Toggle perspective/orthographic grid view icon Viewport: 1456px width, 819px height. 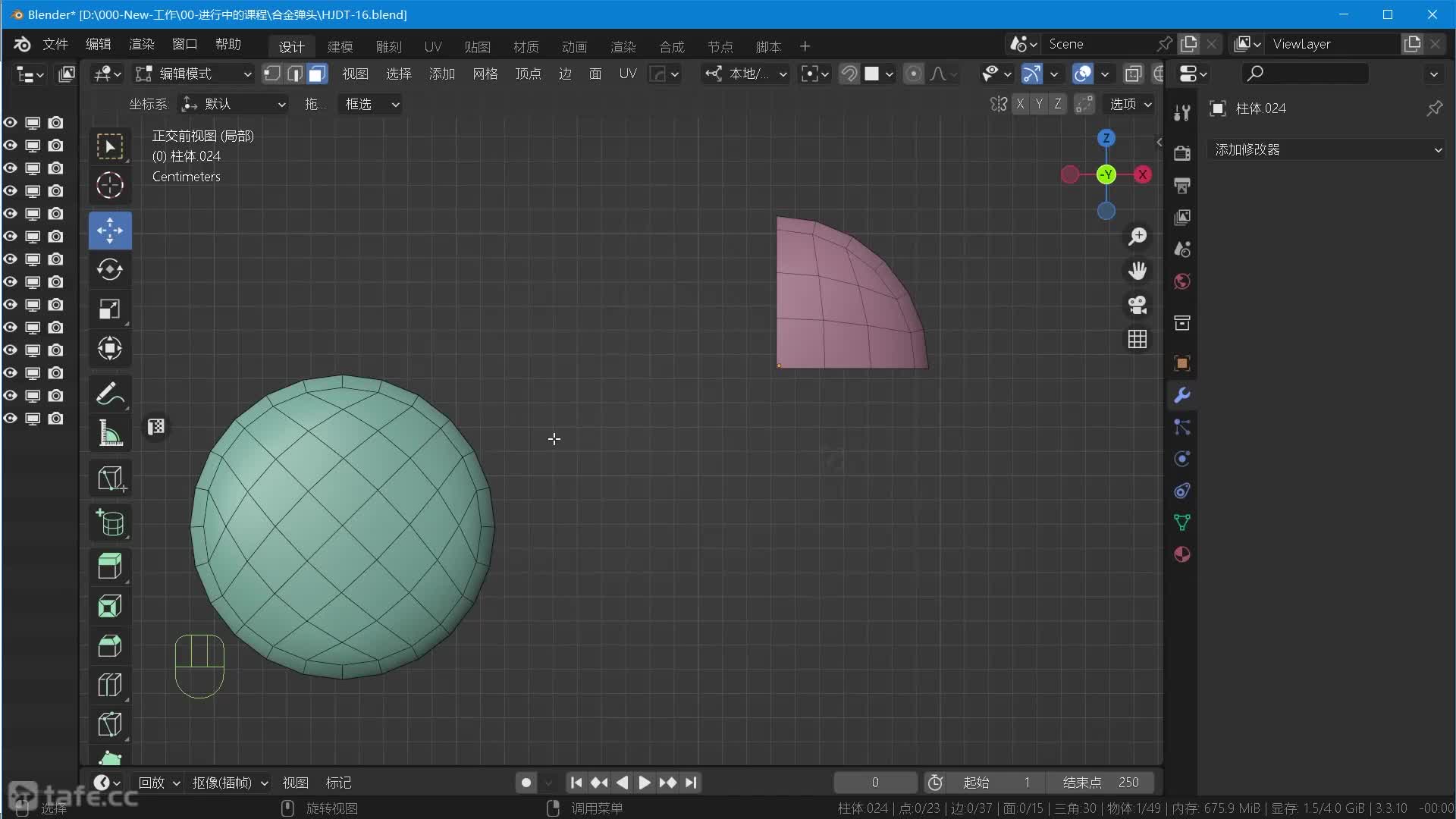pyautogui.click(x=1137, y=339)
